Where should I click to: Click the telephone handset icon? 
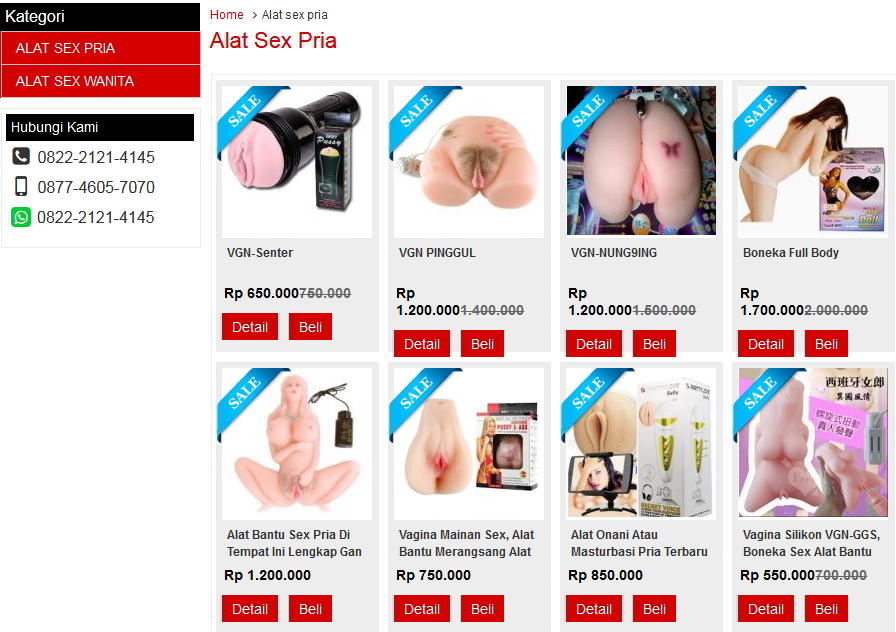coord(21,157)
